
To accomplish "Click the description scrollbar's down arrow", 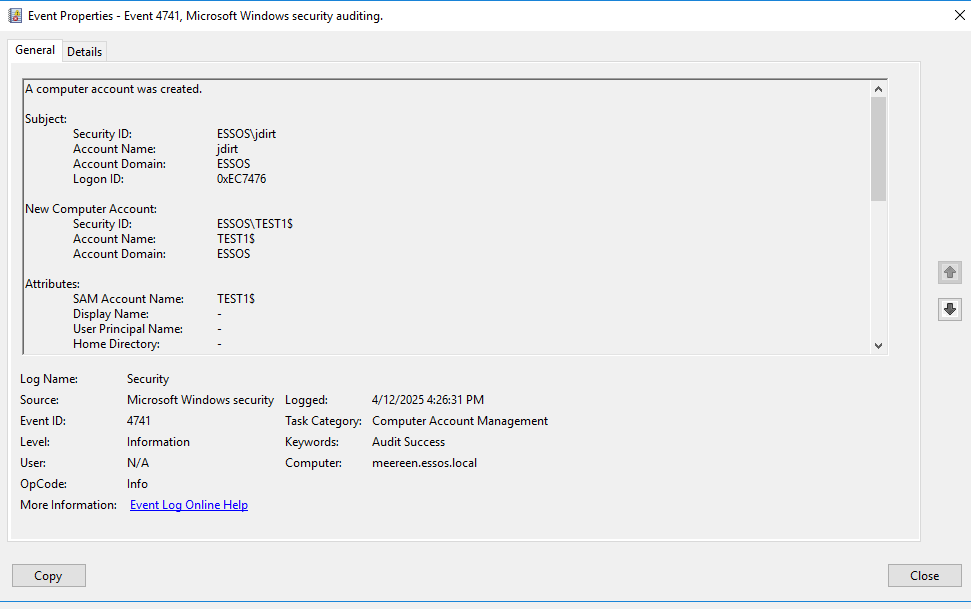I will point(878,345).
